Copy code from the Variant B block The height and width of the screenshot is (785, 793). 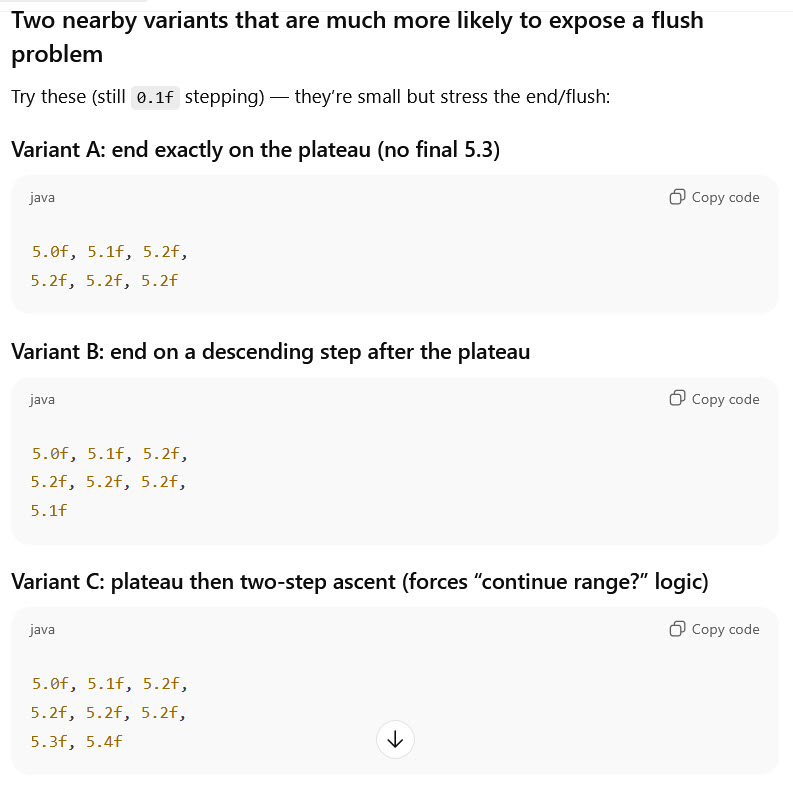(714, 399)
